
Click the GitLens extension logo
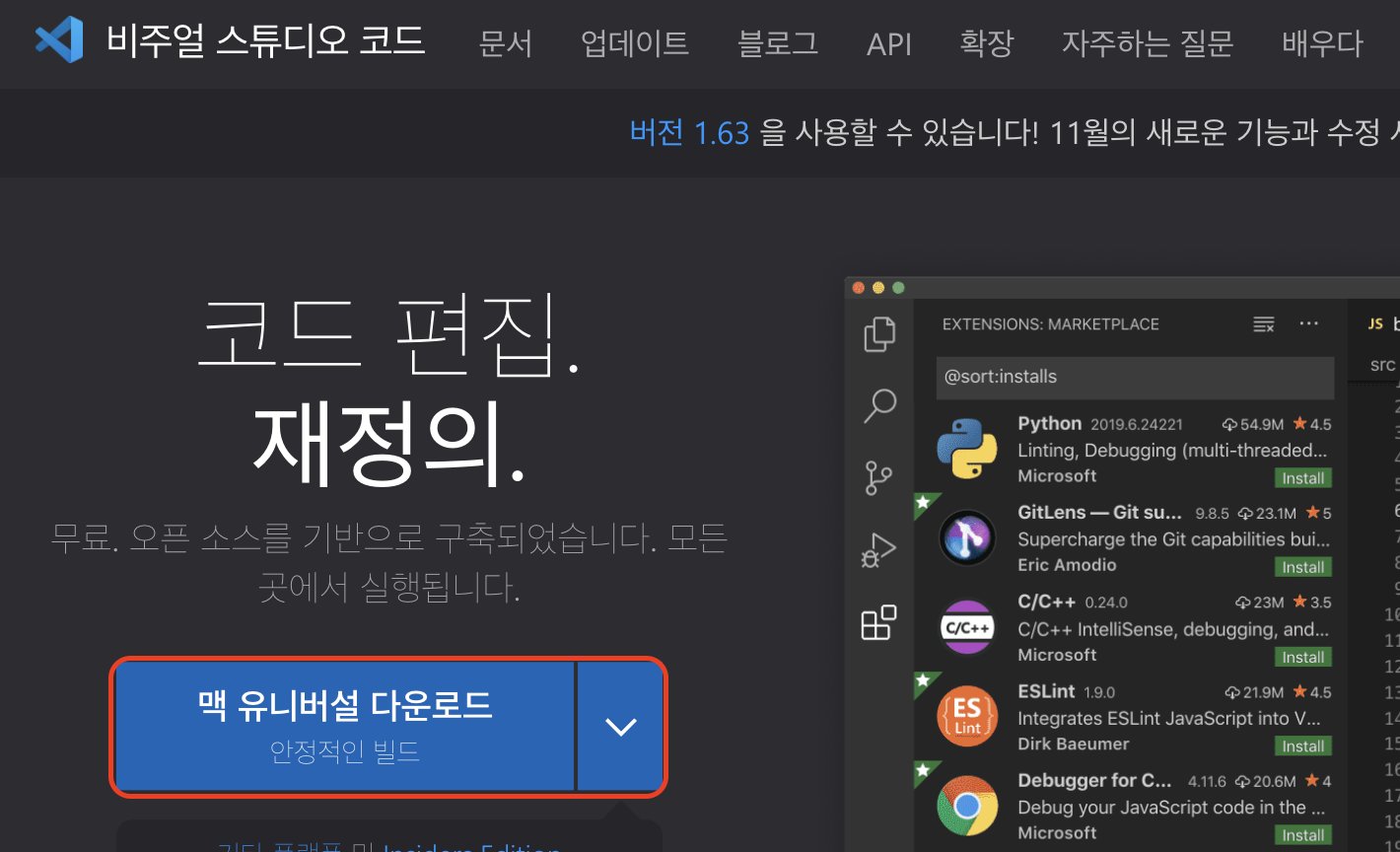967,537
